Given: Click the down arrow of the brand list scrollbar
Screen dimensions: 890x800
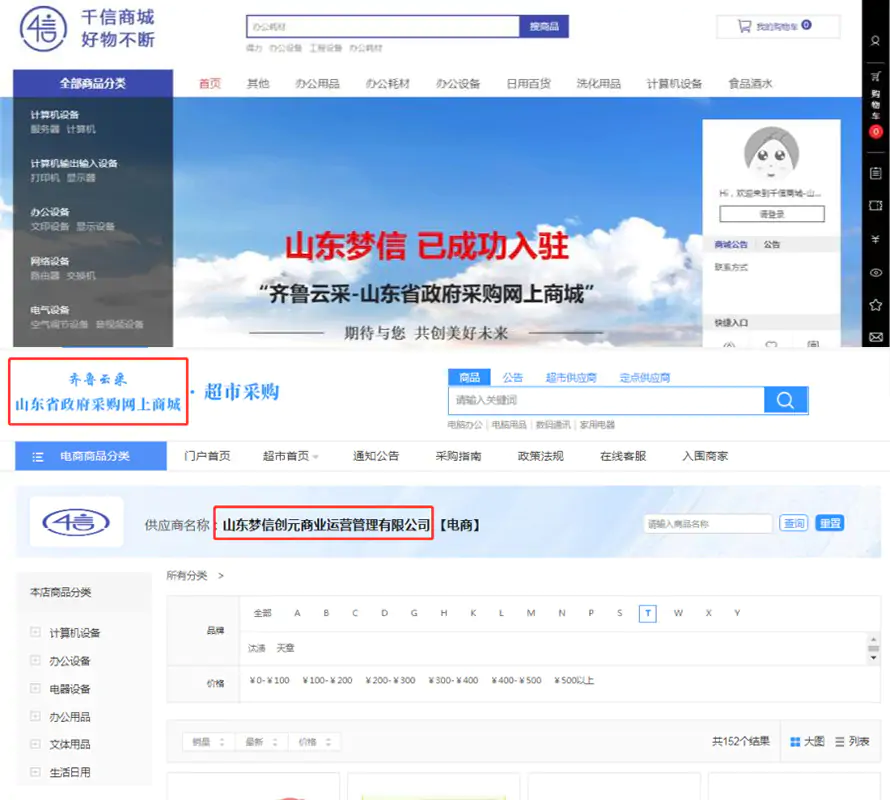Looking at the screenshot, I should click(x=874, y=657).
